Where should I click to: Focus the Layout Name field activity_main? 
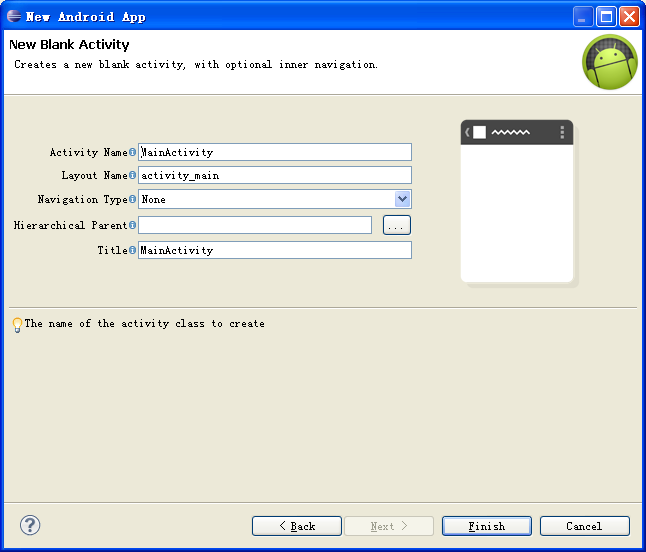[x=275, y=175]
